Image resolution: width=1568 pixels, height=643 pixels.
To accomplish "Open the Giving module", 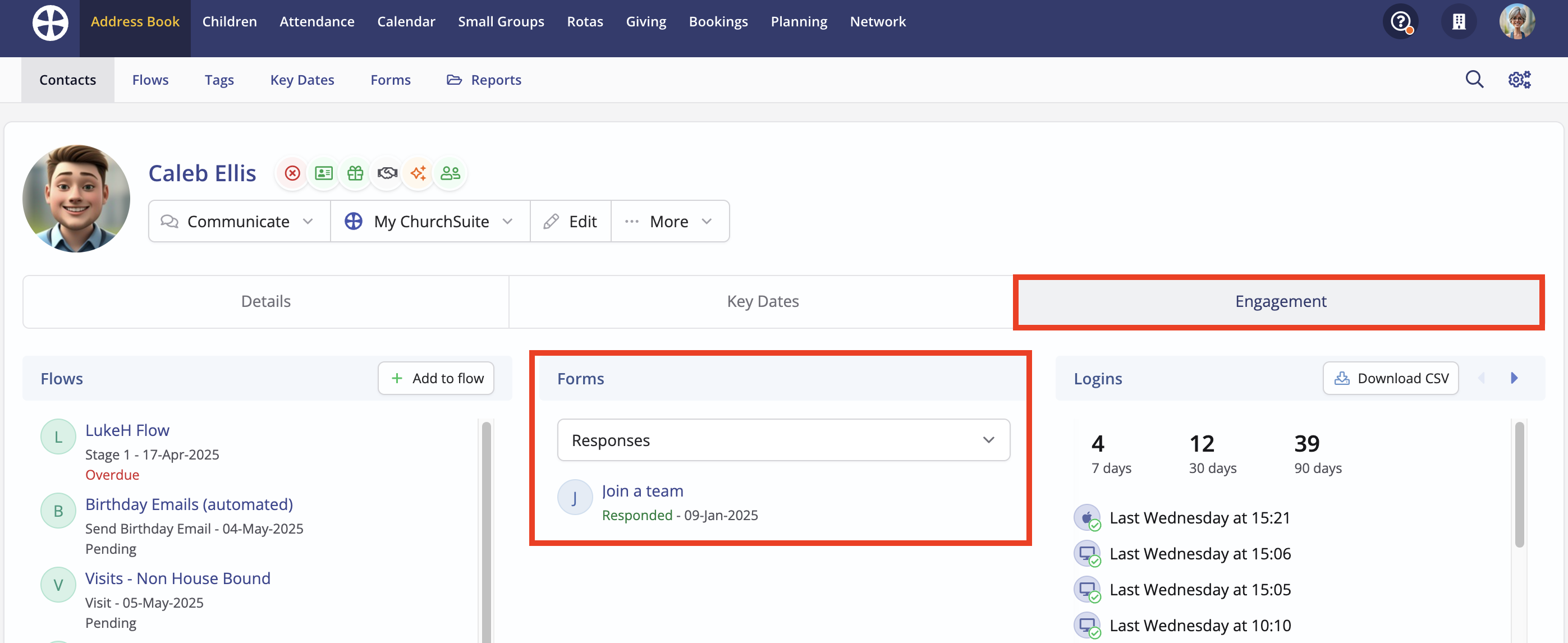I will coord(646,22).
